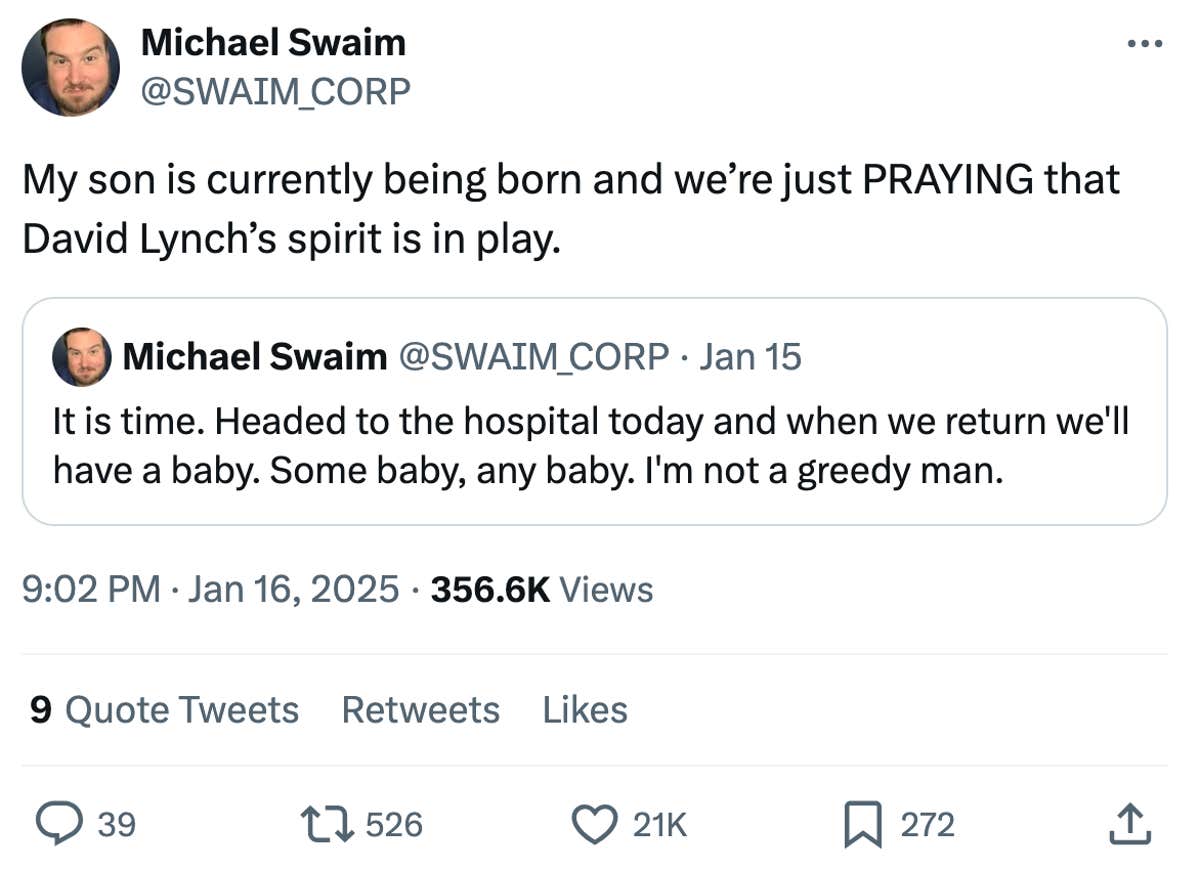Like the tweet with the heart icon

tap(597, 824)
